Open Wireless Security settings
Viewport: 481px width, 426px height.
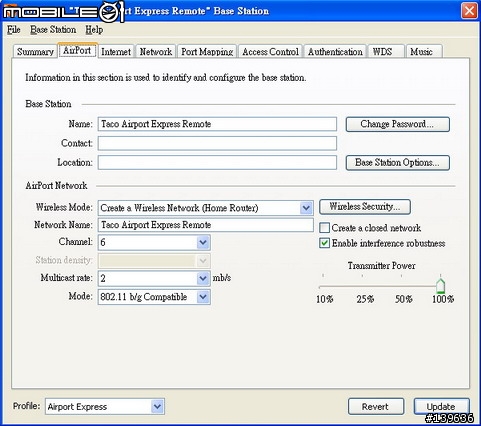pyautogui.click(x=365, y=207)
